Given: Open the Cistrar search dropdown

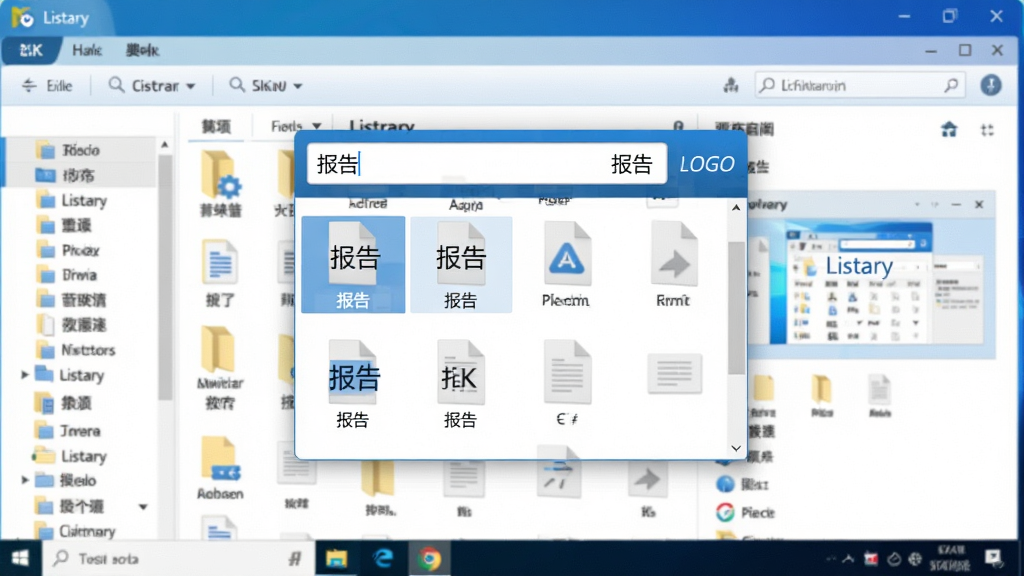Looking at the screenshot, I should click(152, 86).
